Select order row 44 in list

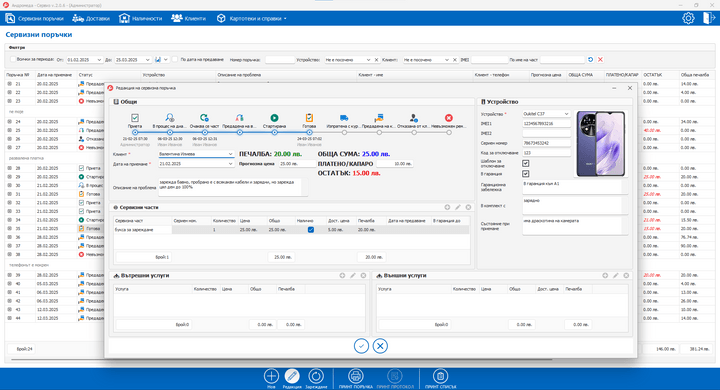pyautogui.click(x=55, y=318)
